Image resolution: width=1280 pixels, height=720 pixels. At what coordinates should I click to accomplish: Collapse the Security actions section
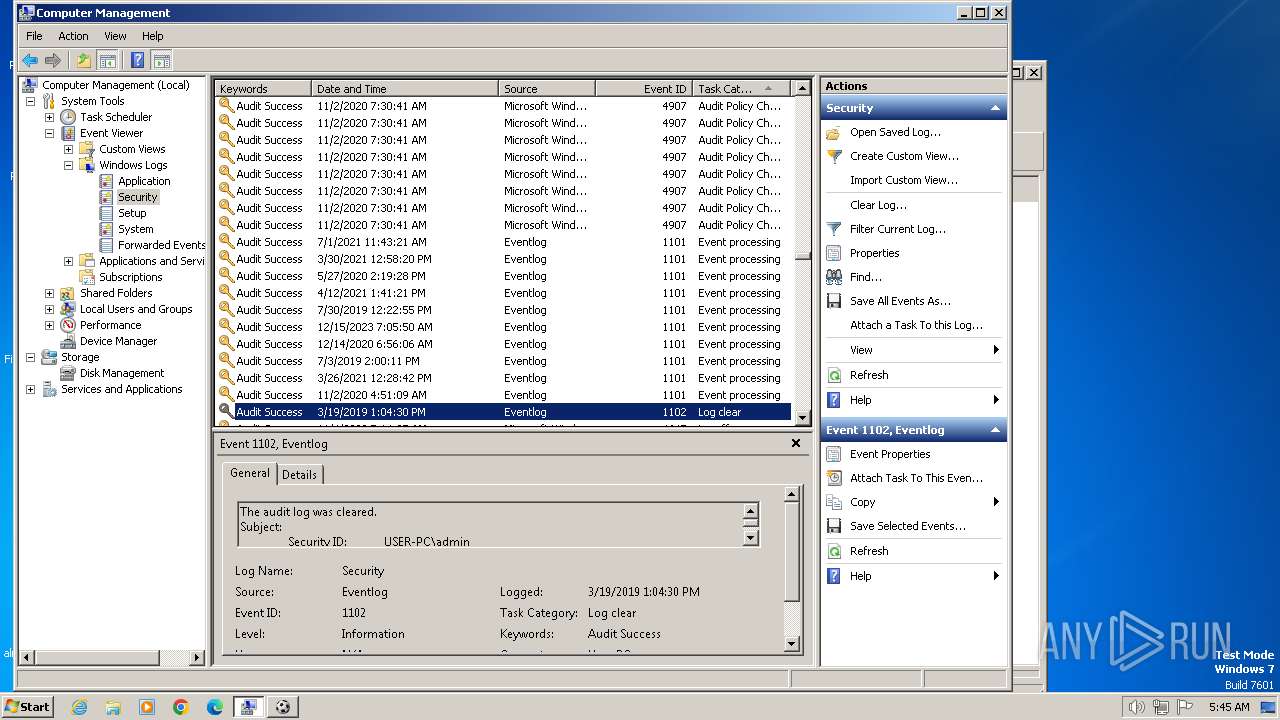(995, 108)
